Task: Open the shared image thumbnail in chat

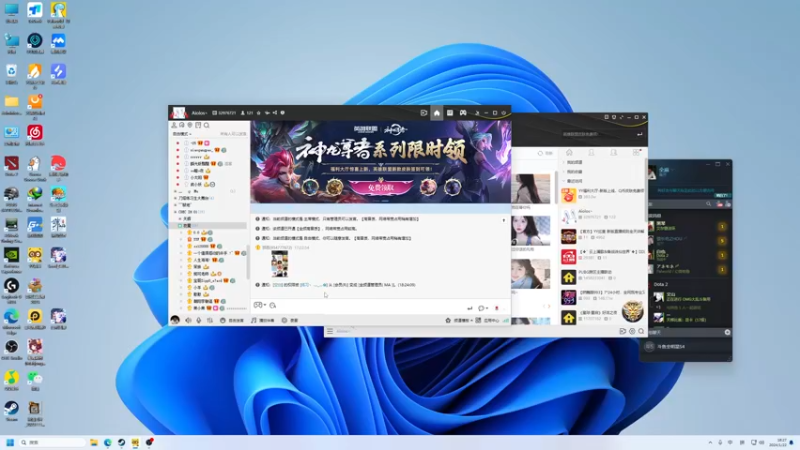Action: point(279,264)
